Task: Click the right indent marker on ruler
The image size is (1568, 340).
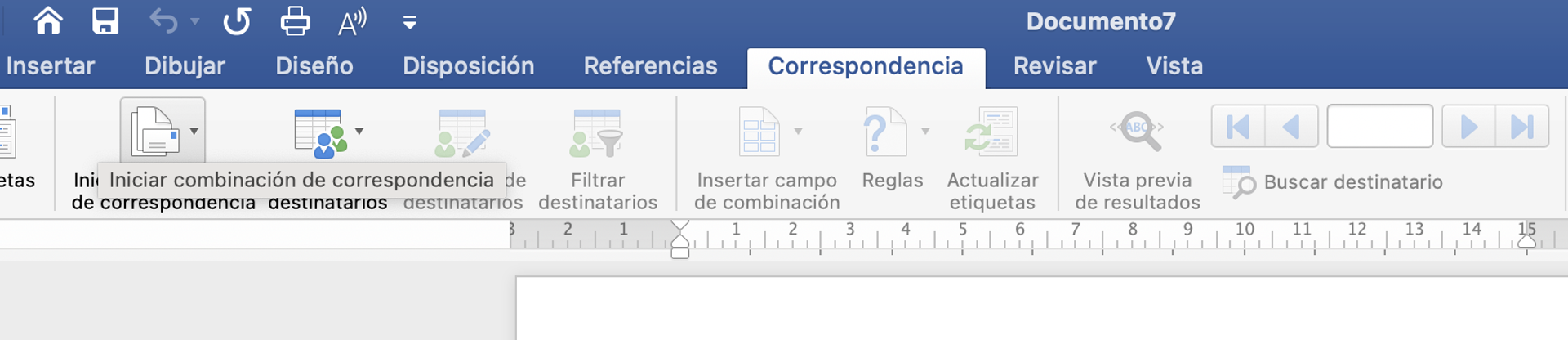Action: 1526,241
